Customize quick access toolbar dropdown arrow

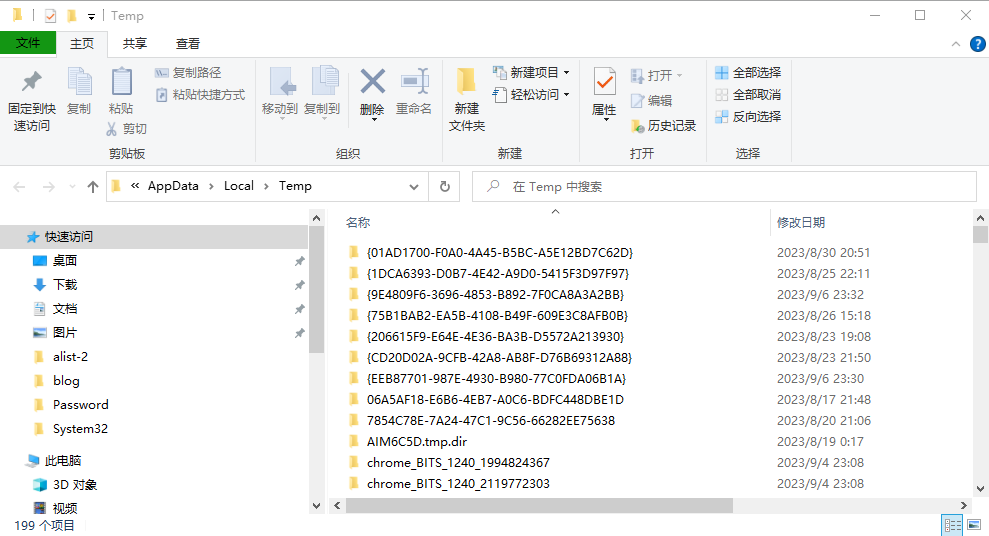(x=91, y=16)
